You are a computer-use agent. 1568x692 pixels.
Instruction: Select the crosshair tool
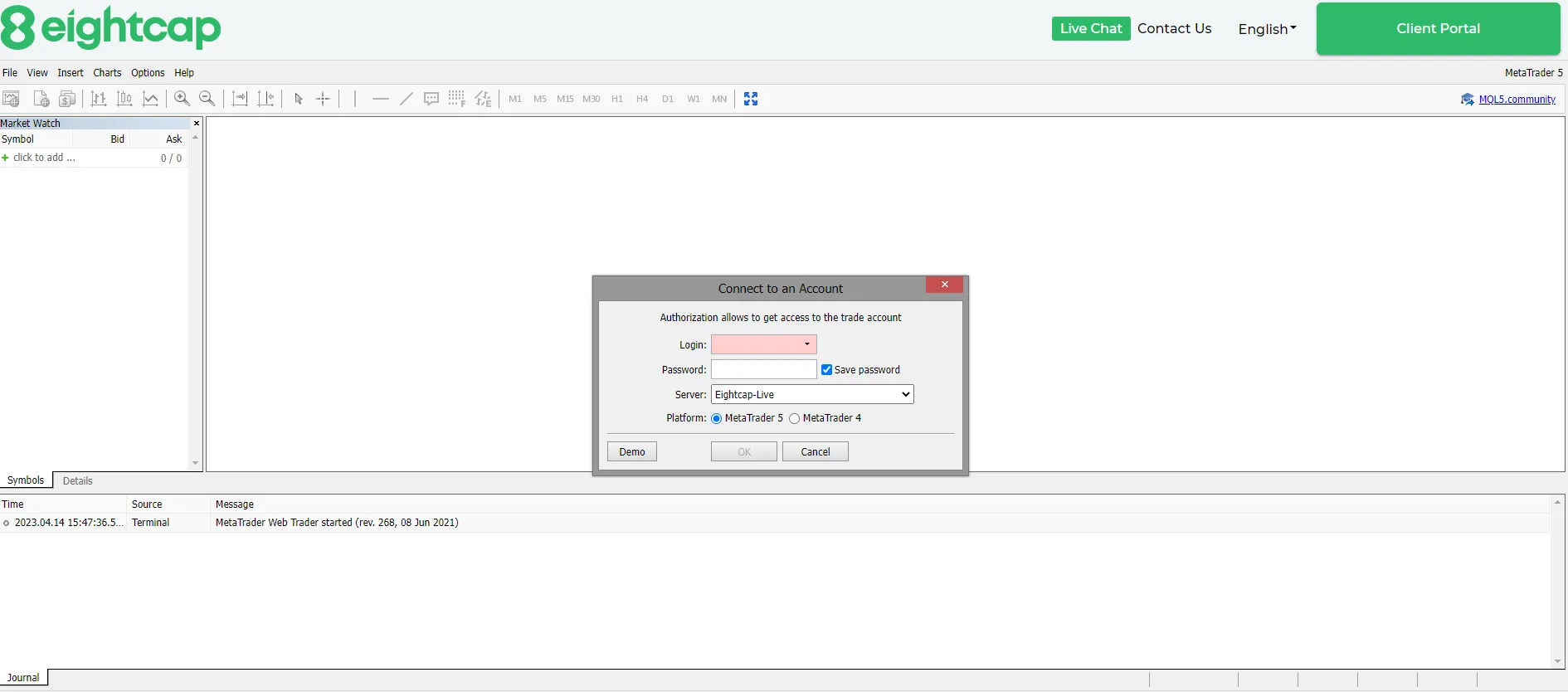coord(323,99)
